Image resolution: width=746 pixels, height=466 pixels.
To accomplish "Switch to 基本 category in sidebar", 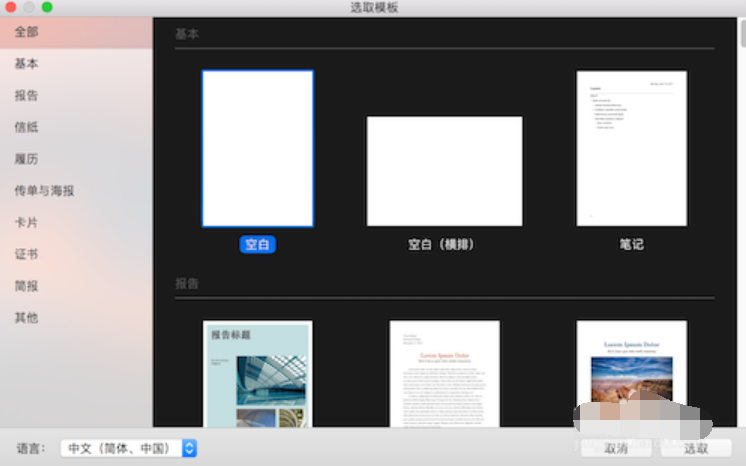I will pyautogui.click(x=27, y=64).
